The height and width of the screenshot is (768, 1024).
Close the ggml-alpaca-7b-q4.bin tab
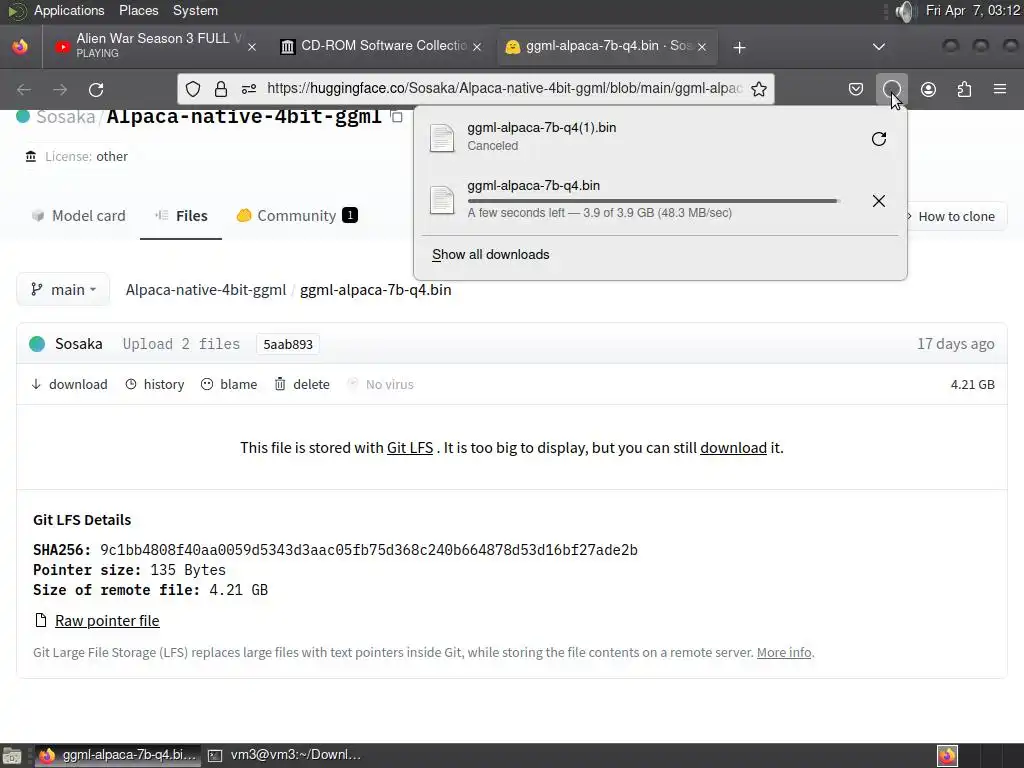[702, 47]
